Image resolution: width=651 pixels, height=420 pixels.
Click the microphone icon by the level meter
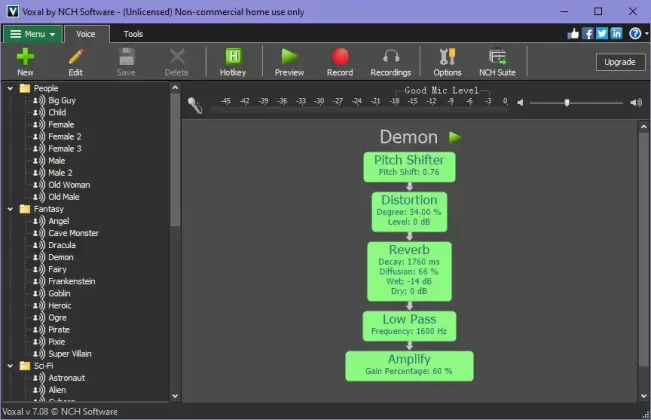pyautogui.click(x=194, y=105)
